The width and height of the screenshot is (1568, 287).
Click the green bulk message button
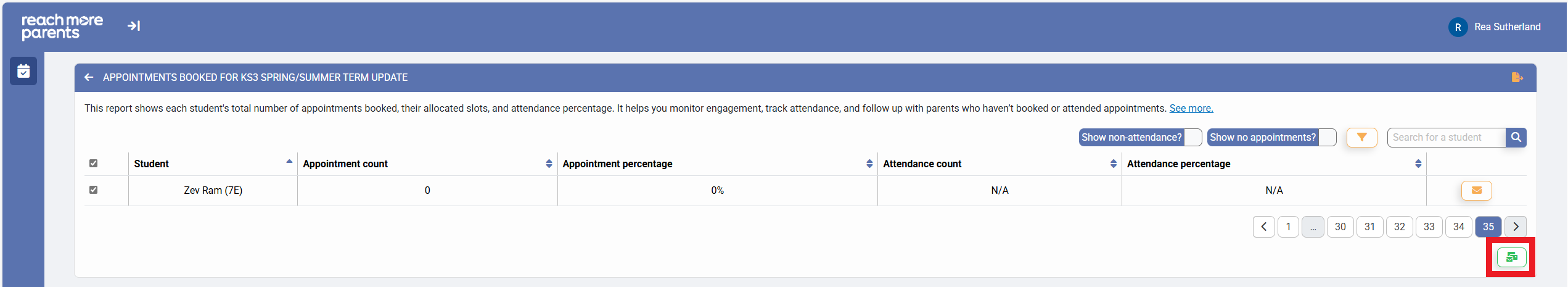pyautogui.click(x=1511, y=257)
